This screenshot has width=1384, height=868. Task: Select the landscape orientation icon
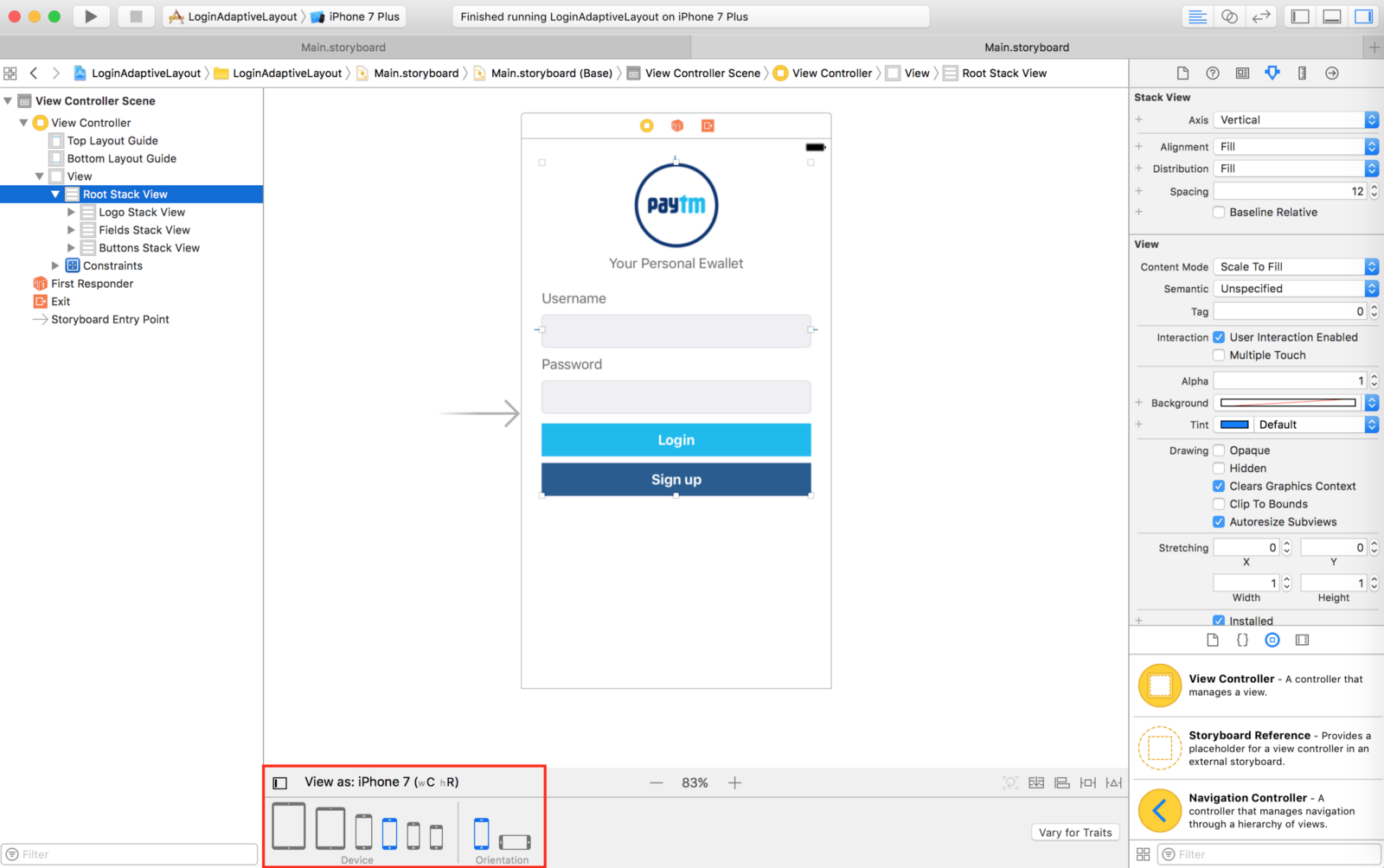pos(515,842)
